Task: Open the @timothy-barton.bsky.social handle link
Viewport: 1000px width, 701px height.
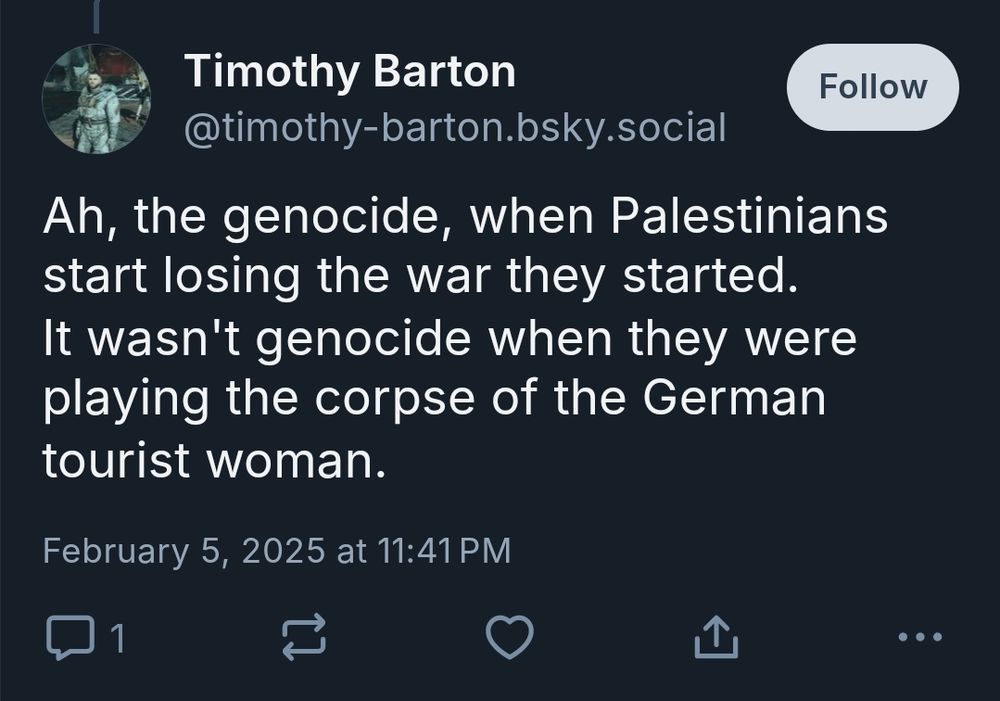Action: (x=455, y=127)
